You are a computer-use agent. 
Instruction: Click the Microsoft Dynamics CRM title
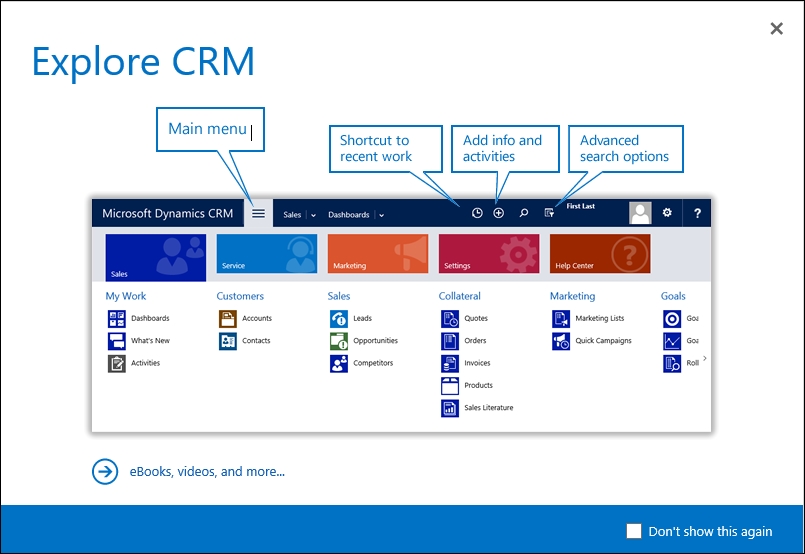[167, 214]
